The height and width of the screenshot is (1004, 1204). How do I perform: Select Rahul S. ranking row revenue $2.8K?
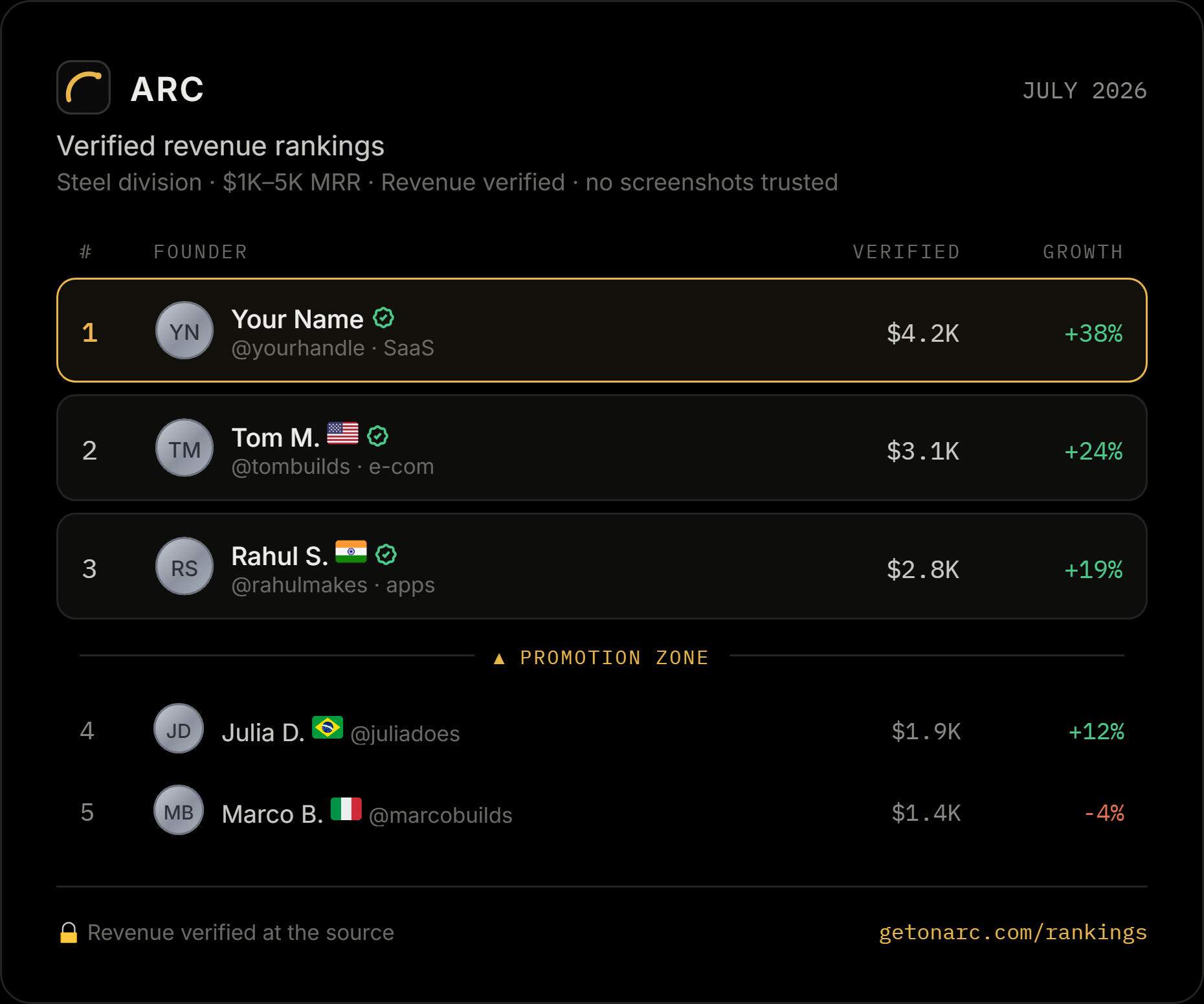602,566
